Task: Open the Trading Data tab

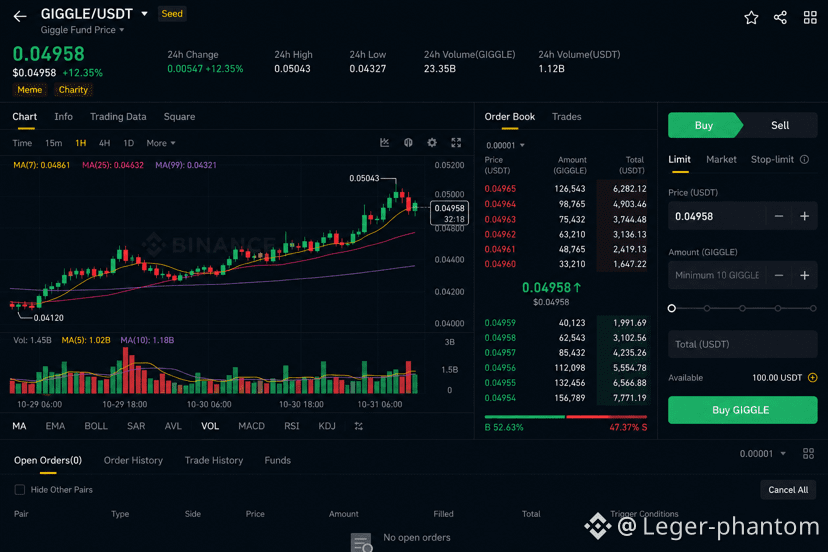Action: [118, 117]
